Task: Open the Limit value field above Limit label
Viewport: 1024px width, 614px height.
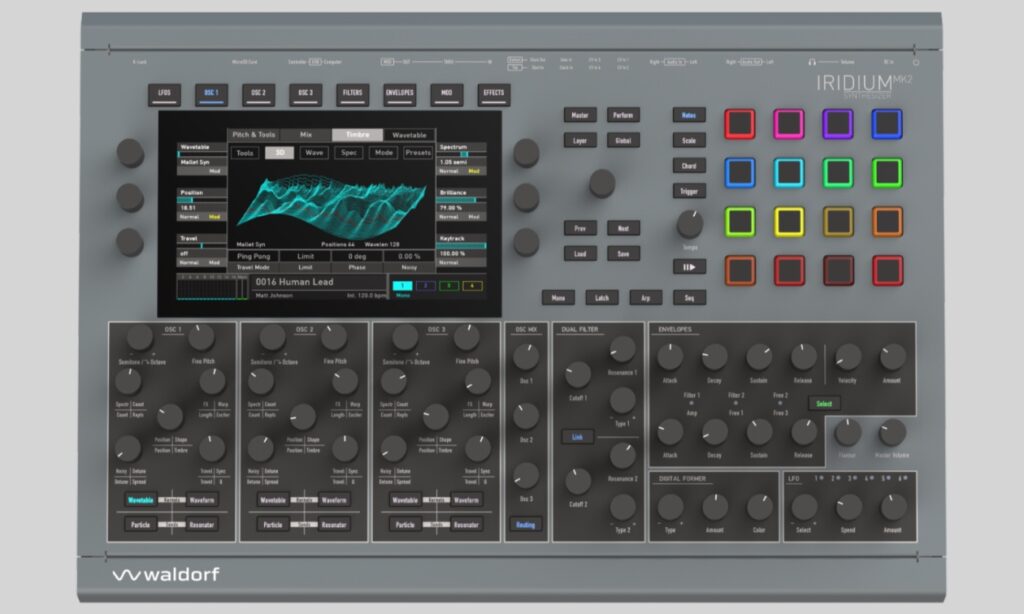Action: click(306, 256)
